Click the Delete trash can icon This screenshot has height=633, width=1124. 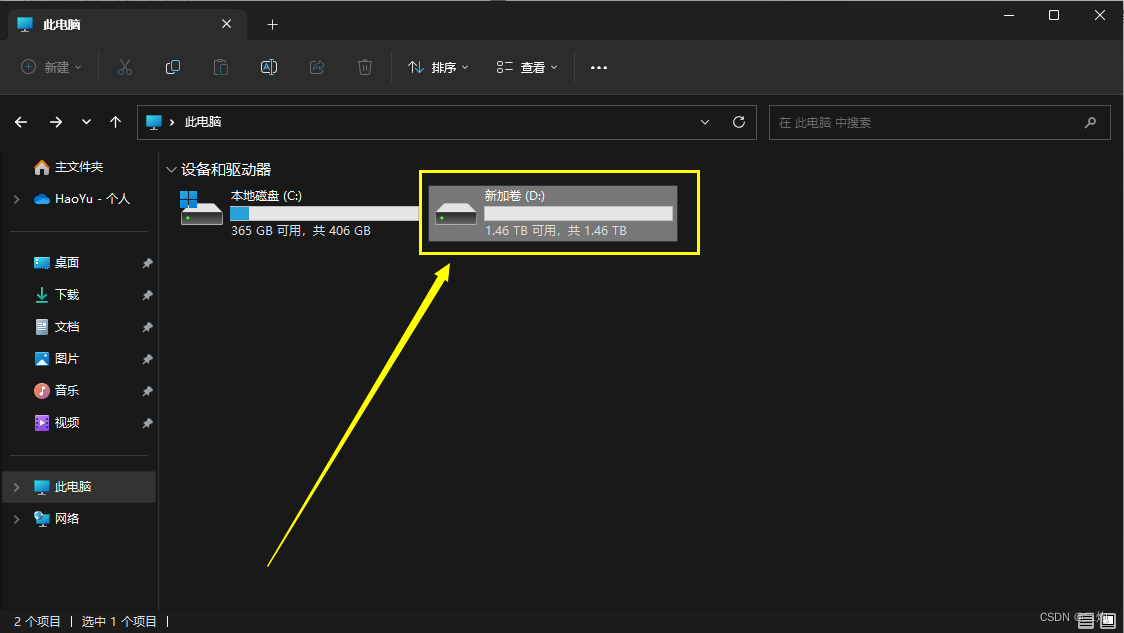point(365,67)
